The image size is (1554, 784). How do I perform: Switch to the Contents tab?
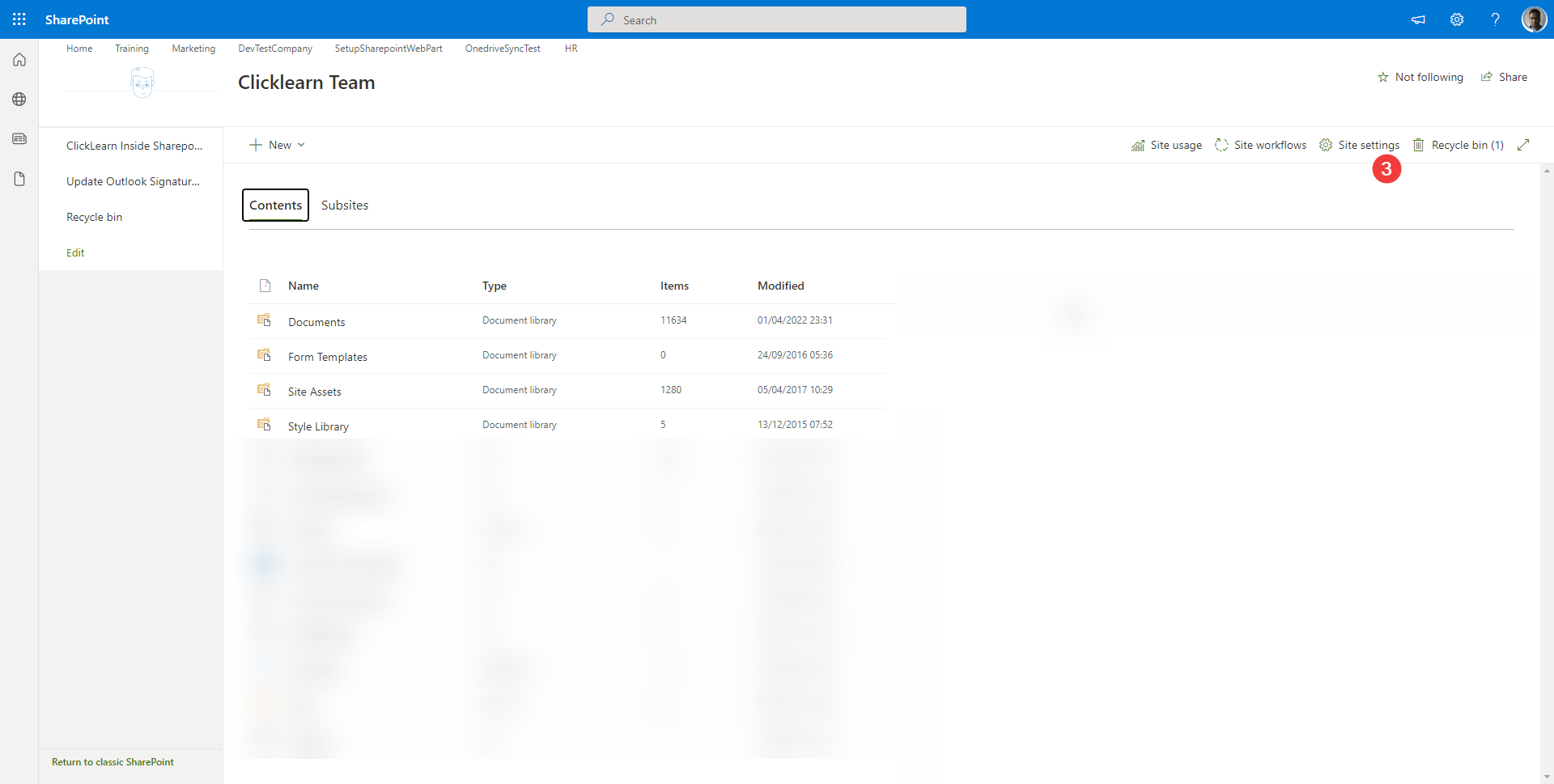coord(275,206)
